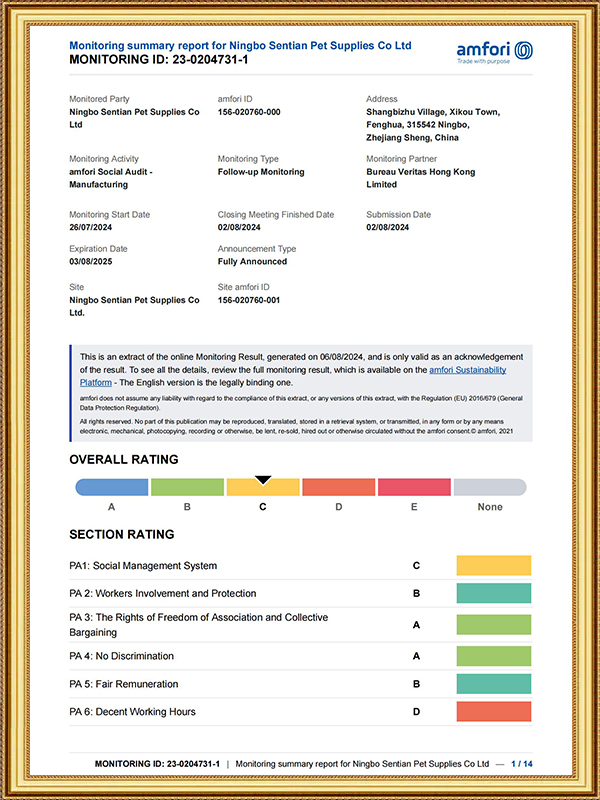The width and height of the screenshot is (600, 800).
Task: Click the black rating pointer triangle
Action: tap(263, 480)
